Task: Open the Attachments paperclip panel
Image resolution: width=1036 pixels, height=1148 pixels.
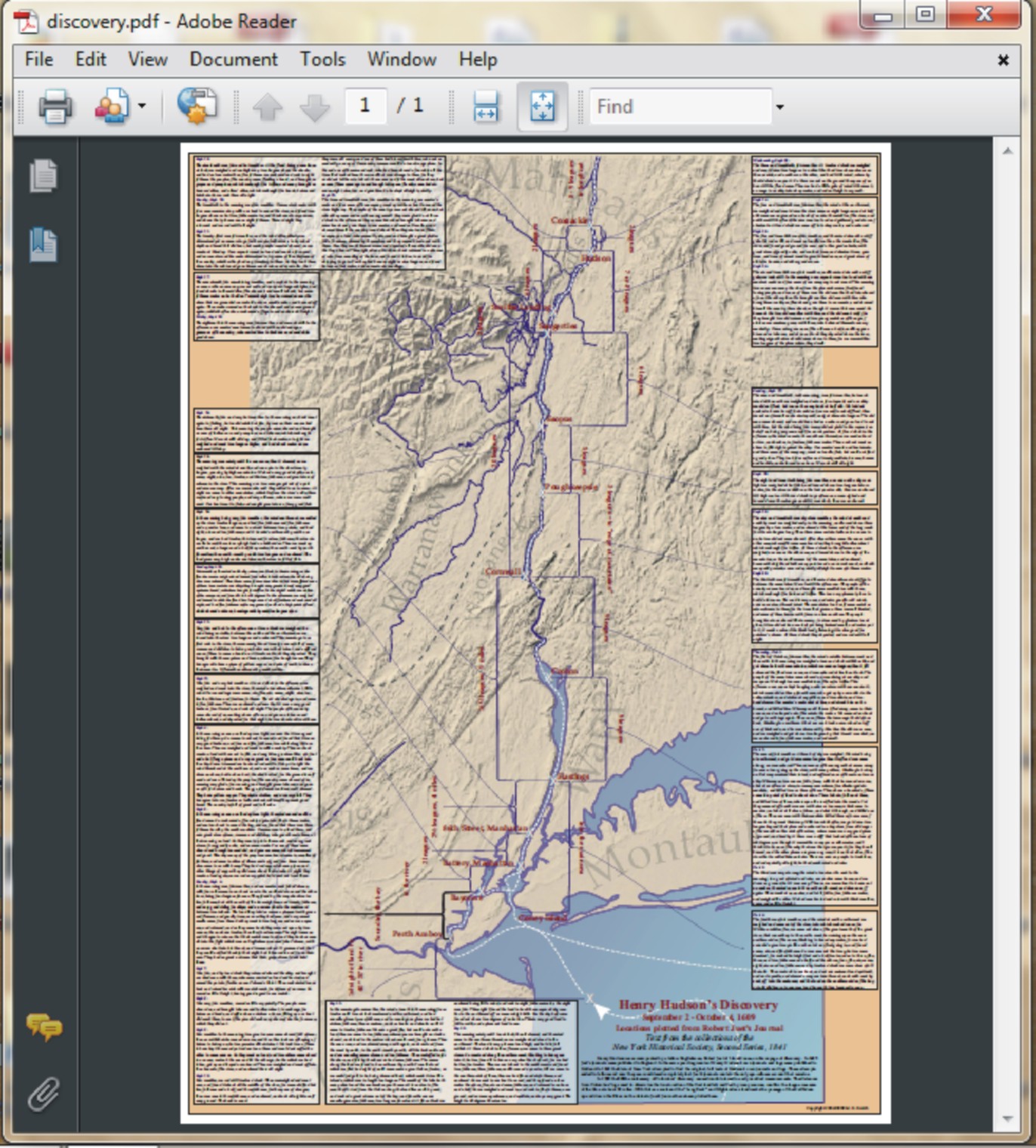Action: (43, 1093)
